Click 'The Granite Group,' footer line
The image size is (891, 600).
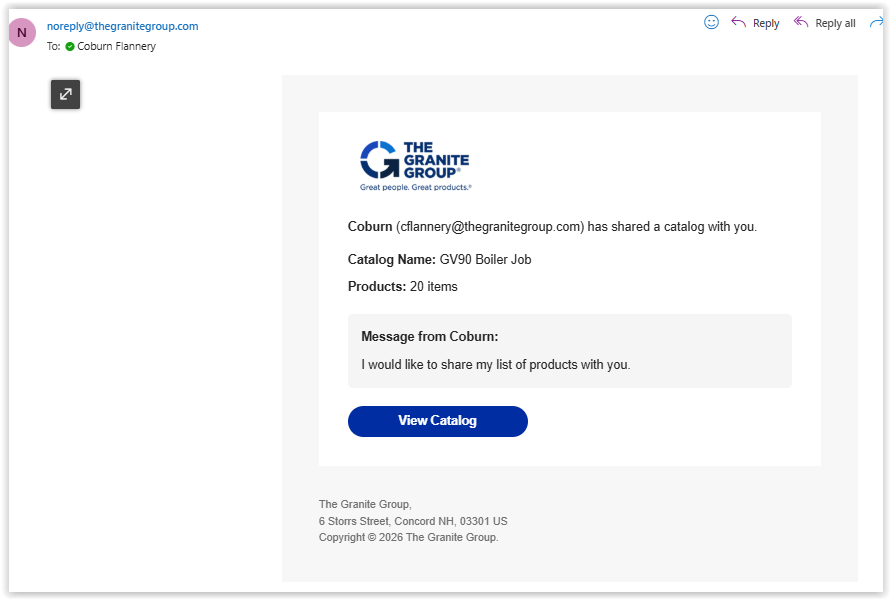(x=365, y=505)
